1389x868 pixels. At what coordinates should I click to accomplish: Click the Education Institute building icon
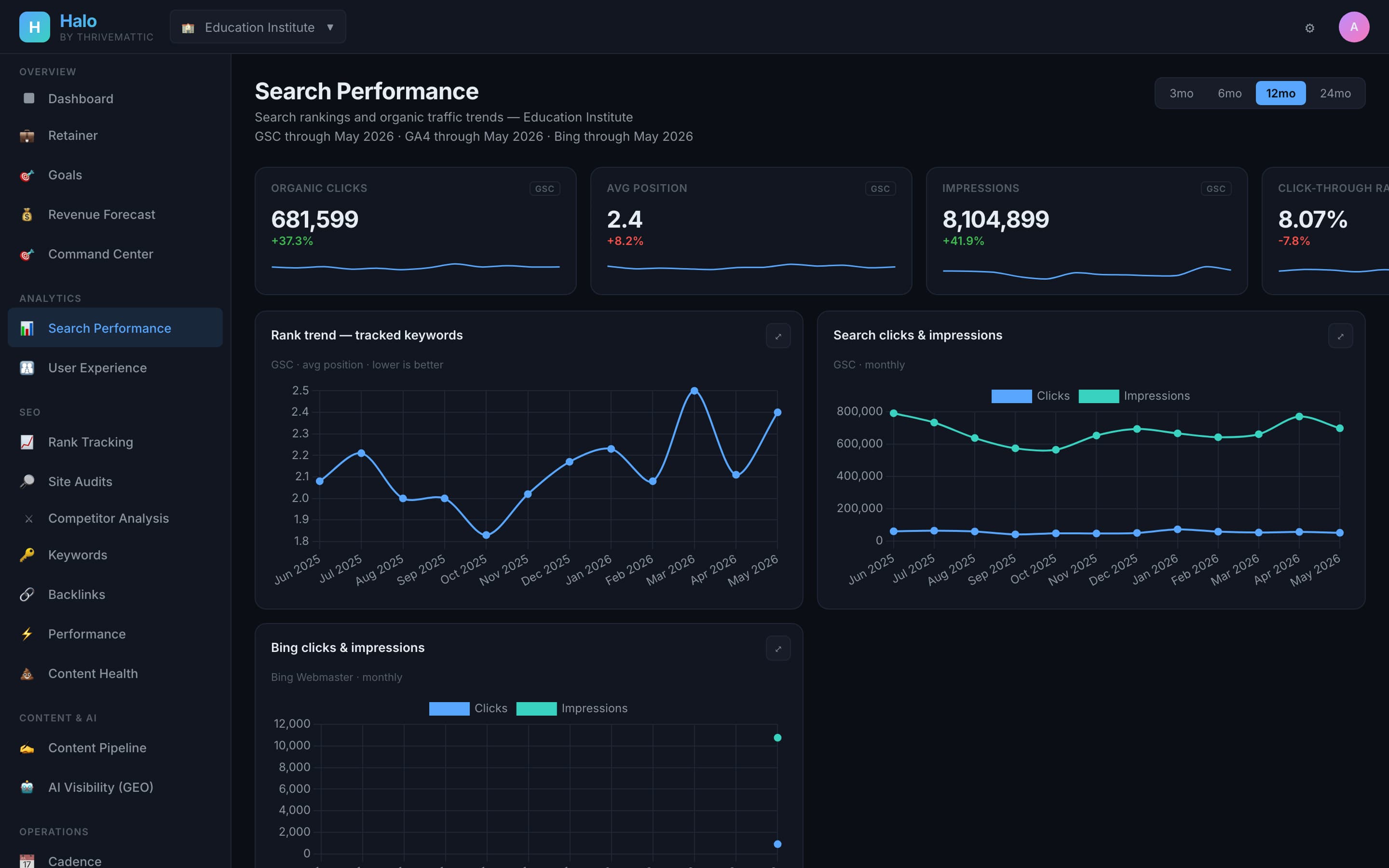tap(188, 27)
